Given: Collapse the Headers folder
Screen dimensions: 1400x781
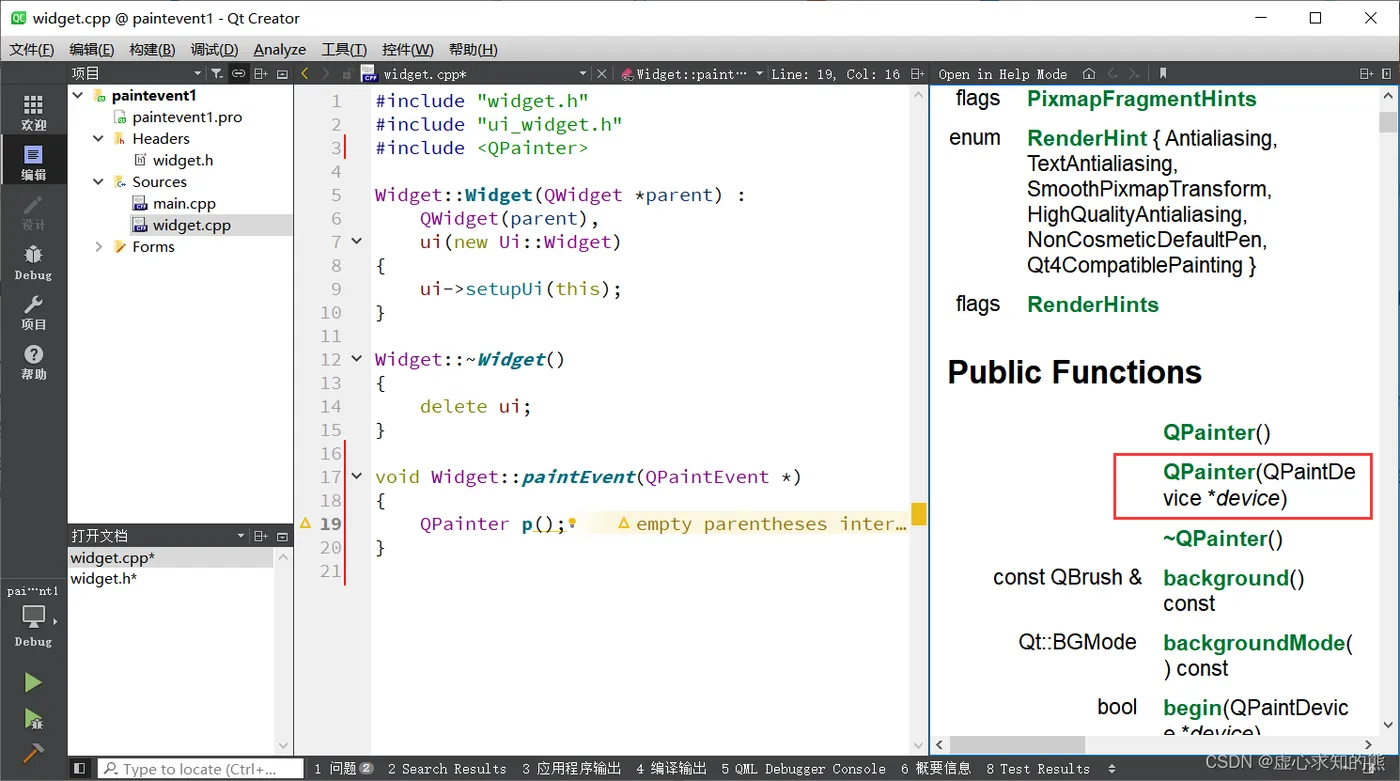Looking at the screenshot, I should 98,139.
